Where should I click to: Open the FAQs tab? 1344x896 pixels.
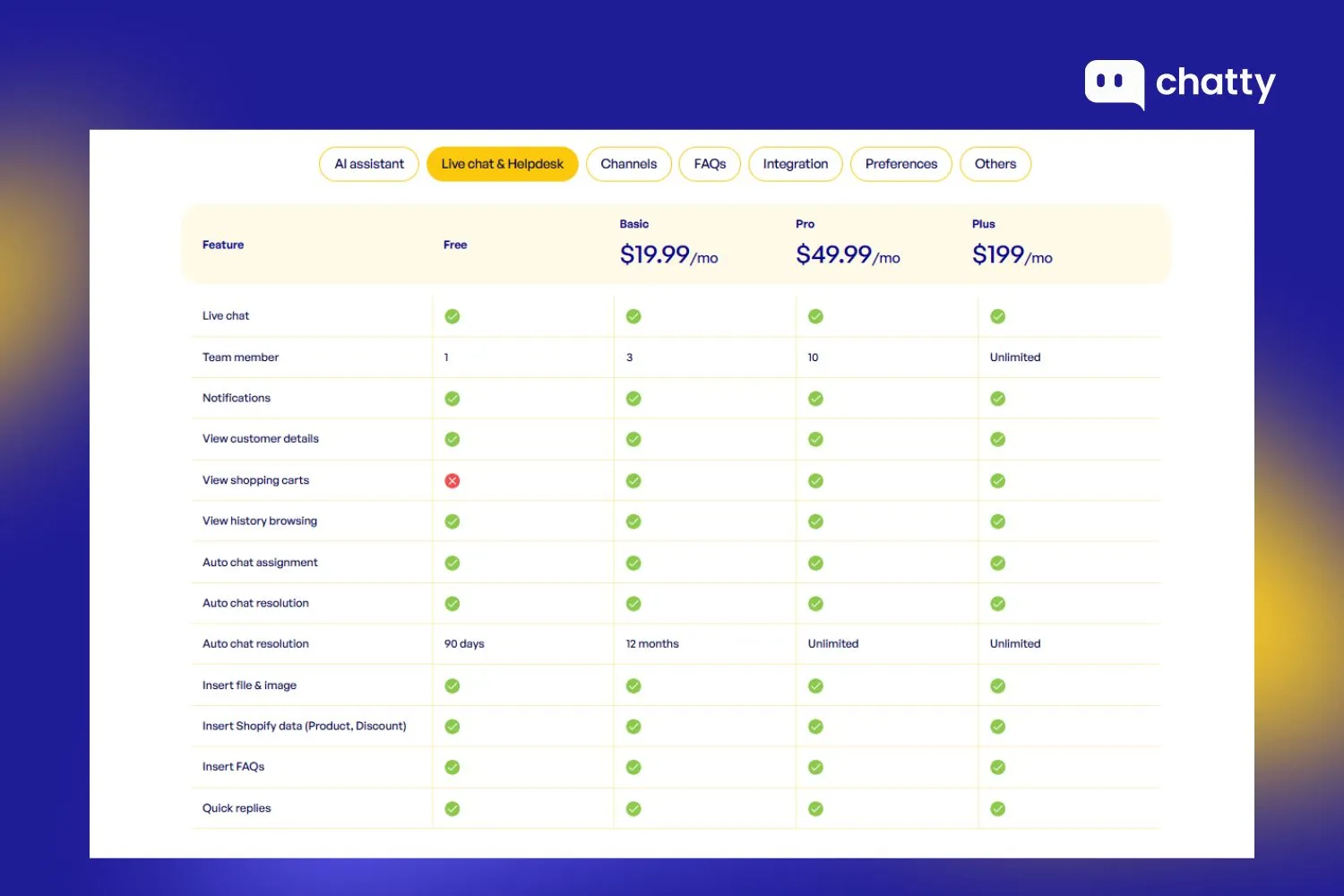pos(710,164)
